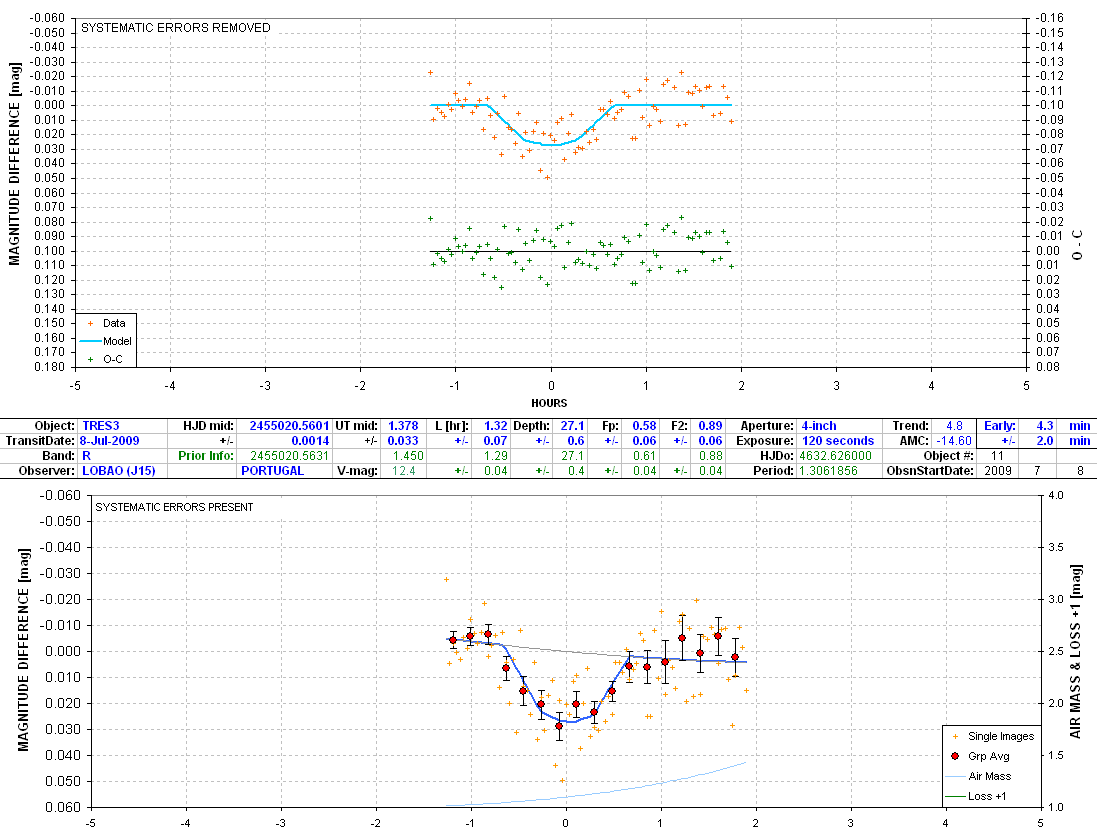
Task: Select Air Mass in the bottom legend
Action: click(978, 776)
